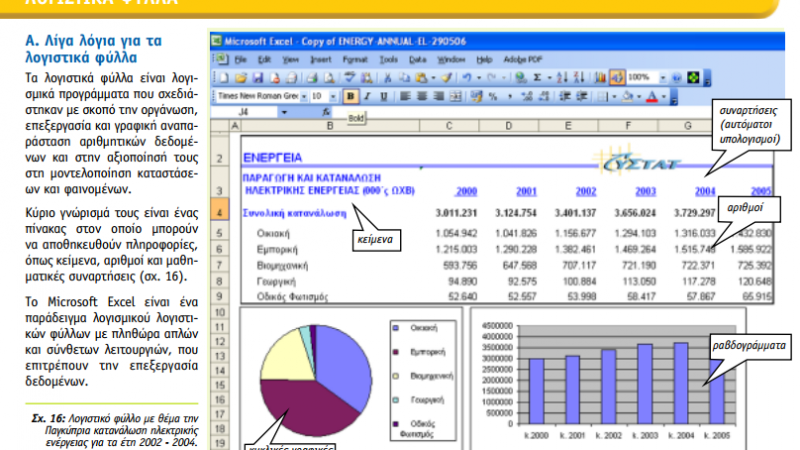Image resolution: width=800 pixels, height=450 pixels.
Task: Open the Tools menu
Action: (388, 60)
